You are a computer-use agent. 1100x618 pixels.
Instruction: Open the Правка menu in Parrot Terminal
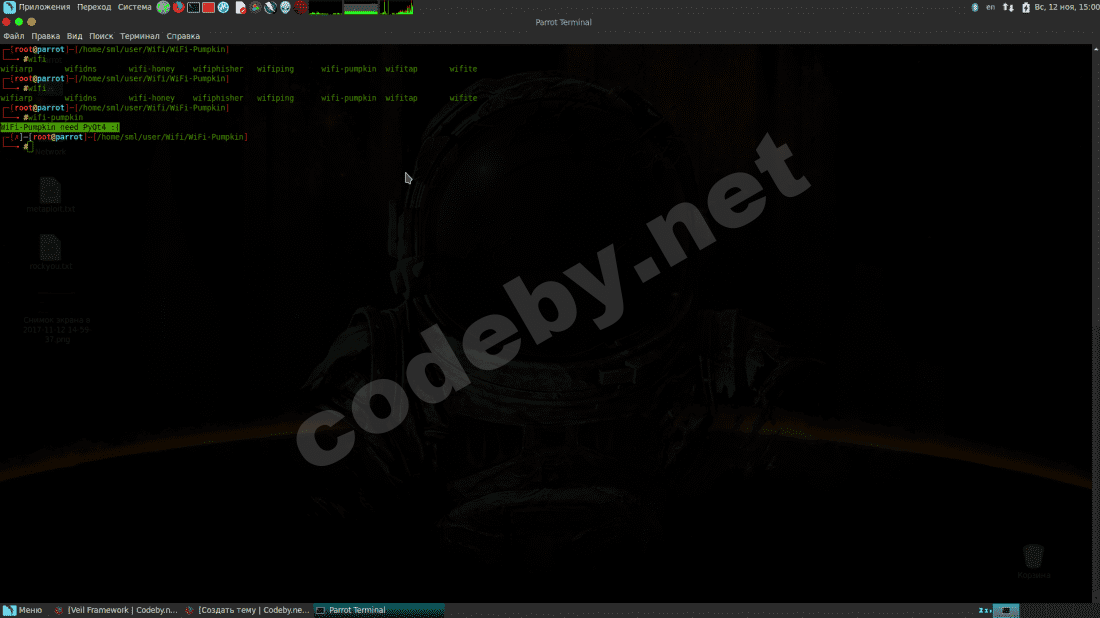tap(46, 36)
